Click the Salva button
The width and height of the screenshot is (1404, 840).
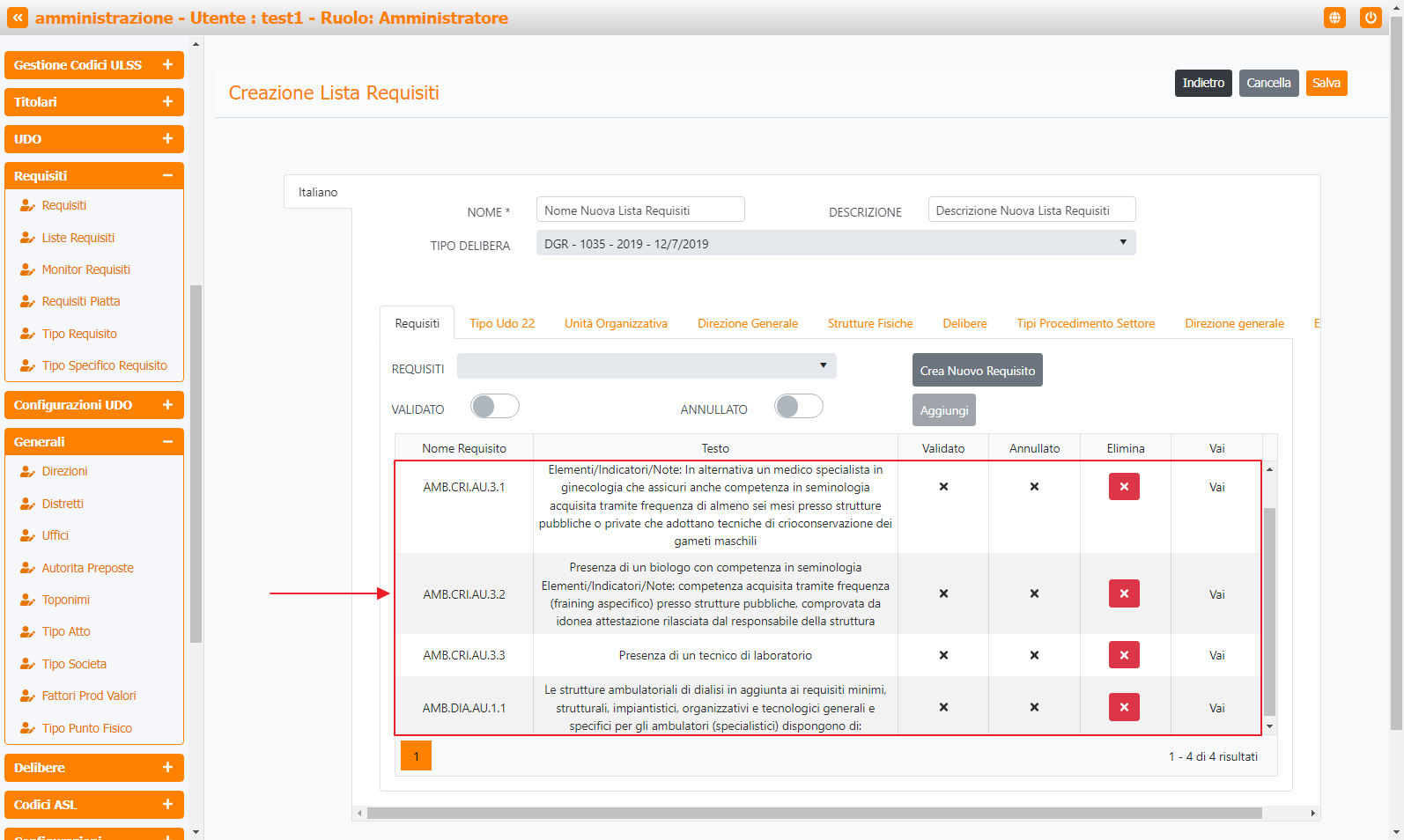(x=1326, y=83)
